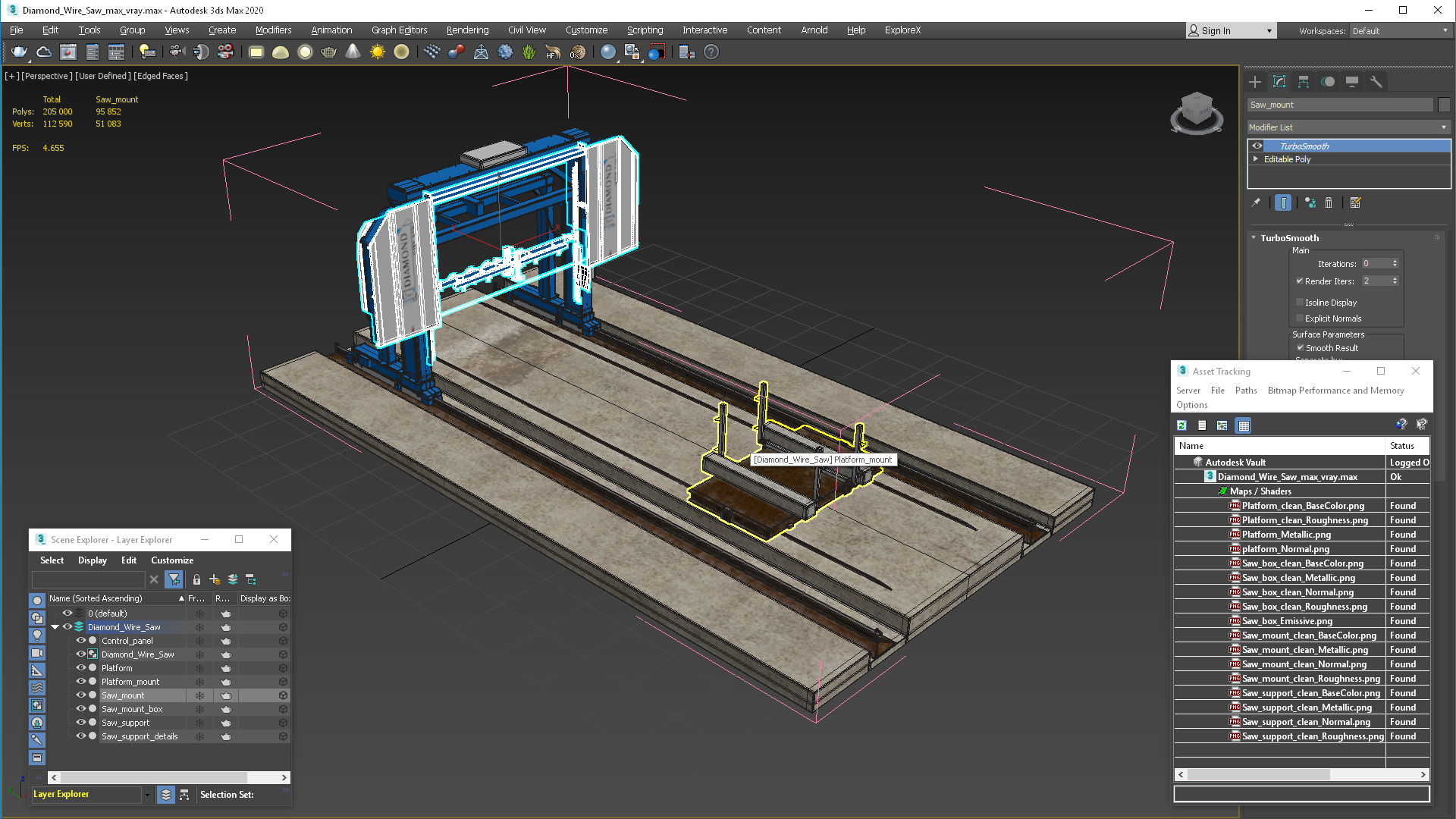Click Make Unique icon in modifier stack

click(1310, 202)
